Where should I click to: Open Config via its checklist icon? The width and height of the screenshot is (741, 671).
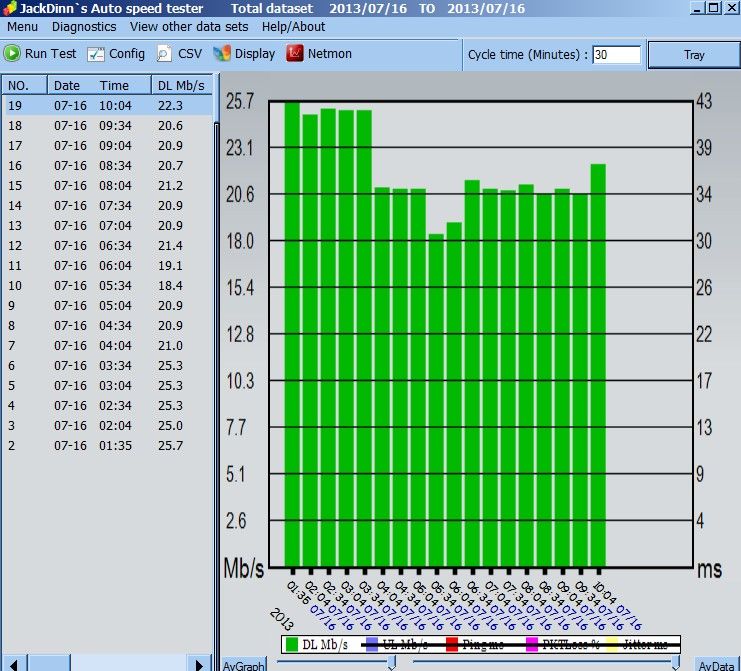[x=95, y=54]
